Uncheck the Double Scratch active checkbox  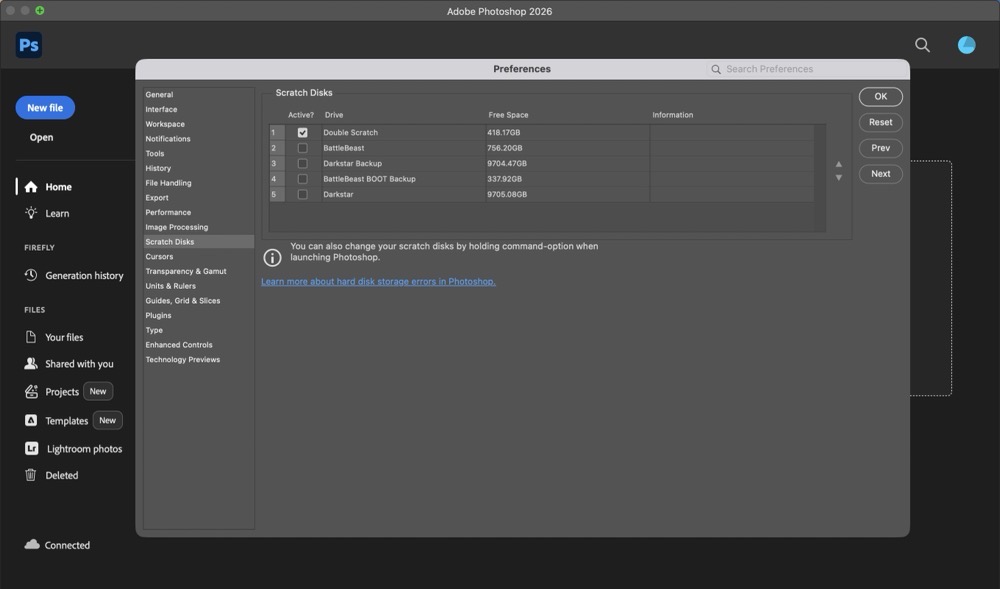(302, 133)
